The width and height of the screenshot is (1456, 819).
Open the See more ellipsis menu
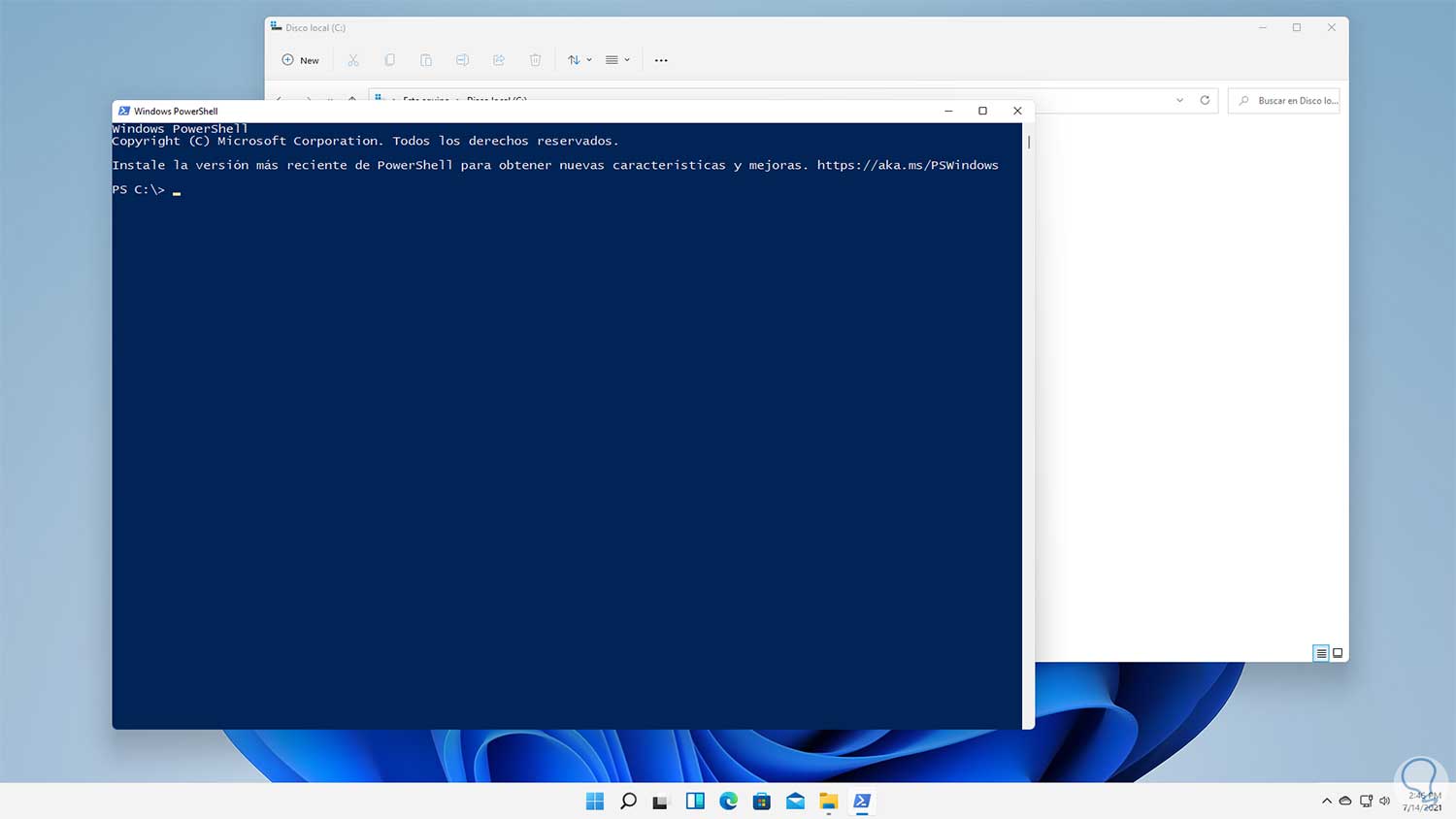coord(661,60)
